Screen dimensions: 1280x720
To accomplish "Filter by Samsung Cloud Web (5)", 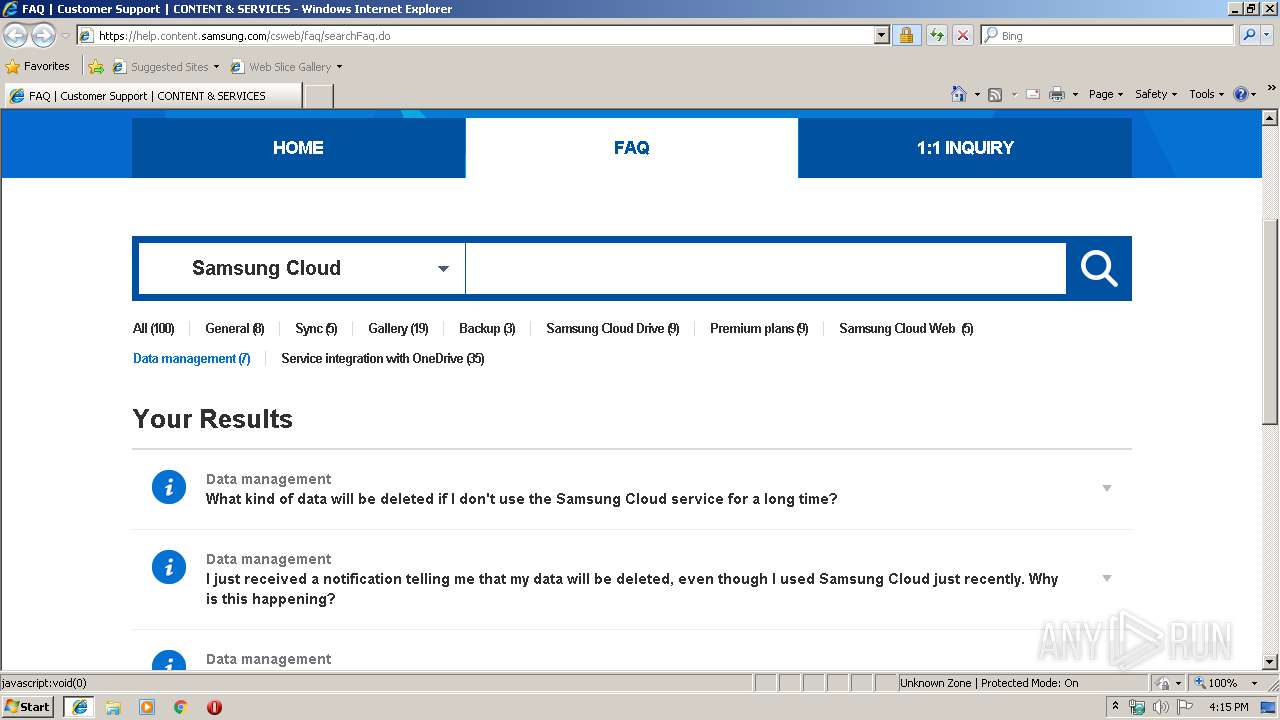I will pyautogui.click(x=906, y=328).
